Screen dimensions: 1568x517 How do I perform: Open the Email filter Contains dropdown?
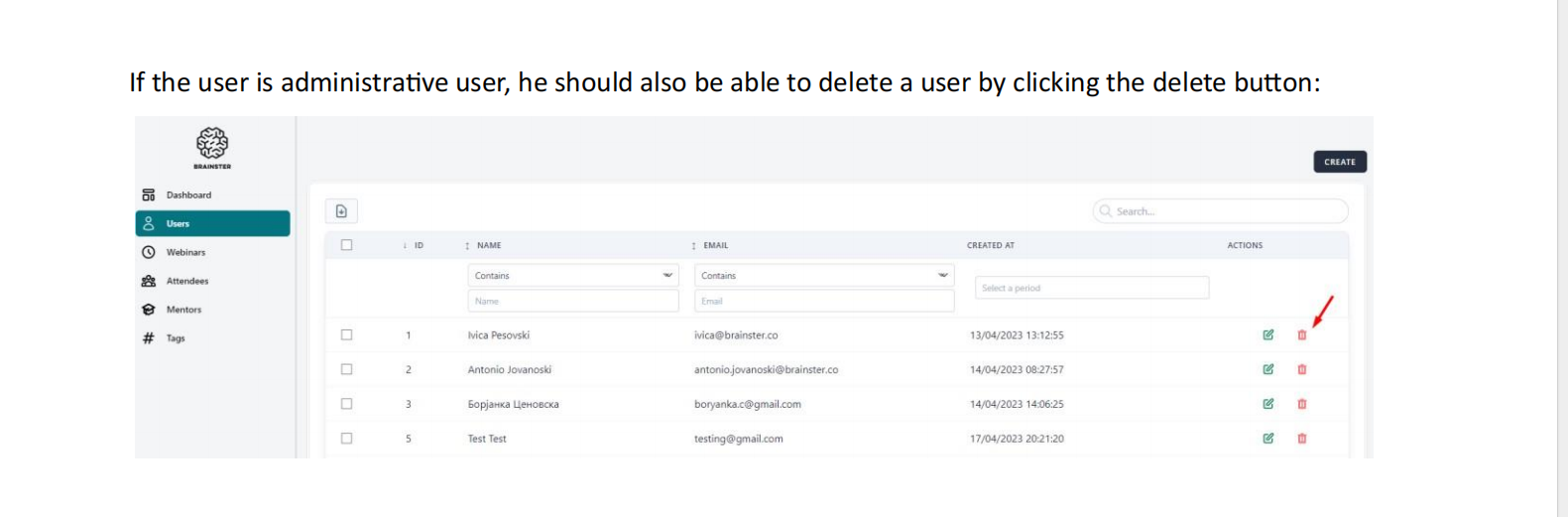click(x=823, y=276)
